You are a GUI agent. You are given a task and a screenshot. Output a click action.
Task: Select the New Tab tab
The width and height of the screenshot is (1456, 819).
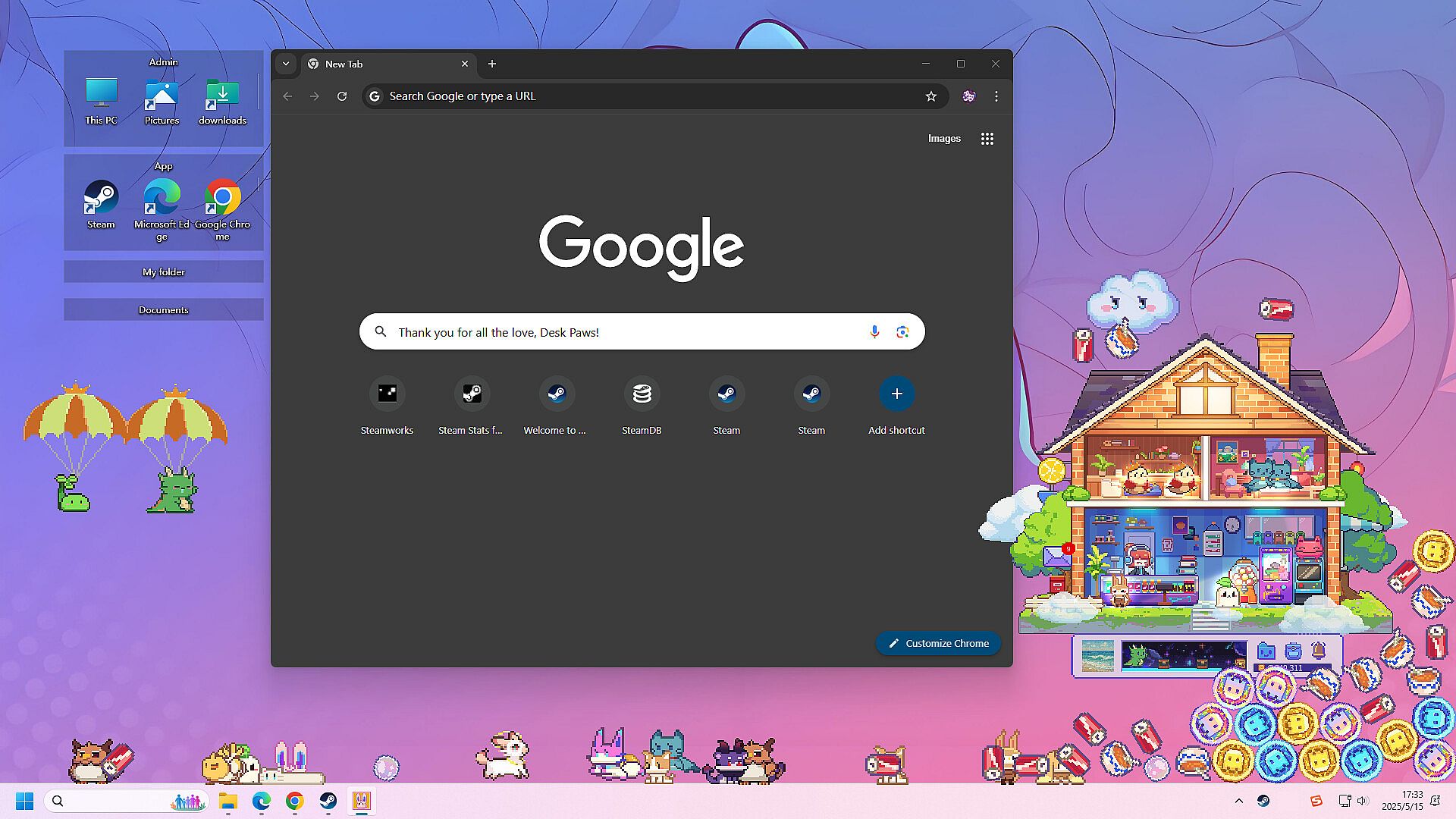[x=379, y=64]
